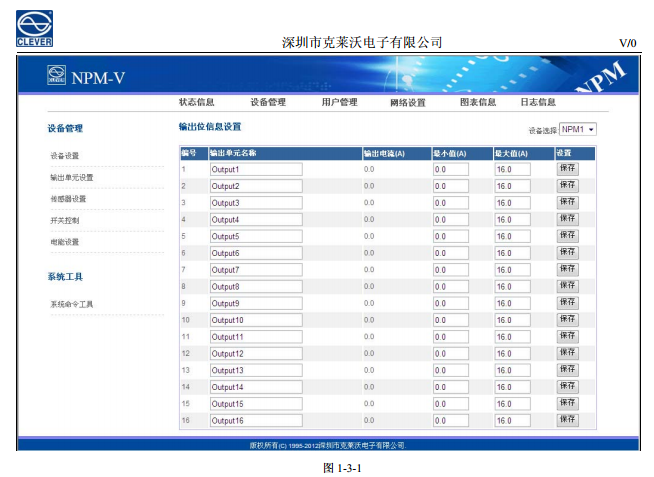The height and width of the screenshot is (477, 654).
Task: Save settings for Output16 row
Action: [x=568, y=420]
